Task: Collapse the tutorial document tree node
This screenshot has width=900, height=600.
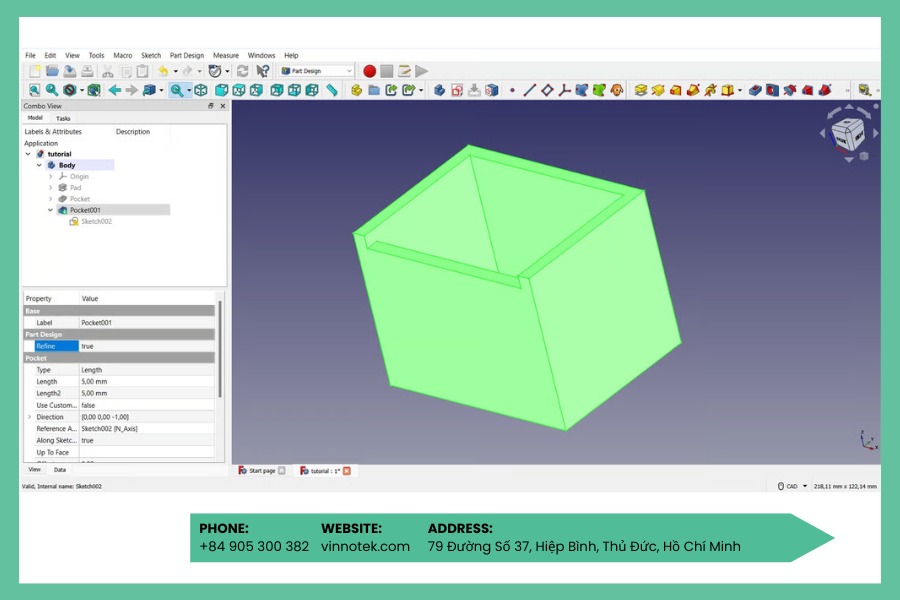Action: [x=28, y=154]
